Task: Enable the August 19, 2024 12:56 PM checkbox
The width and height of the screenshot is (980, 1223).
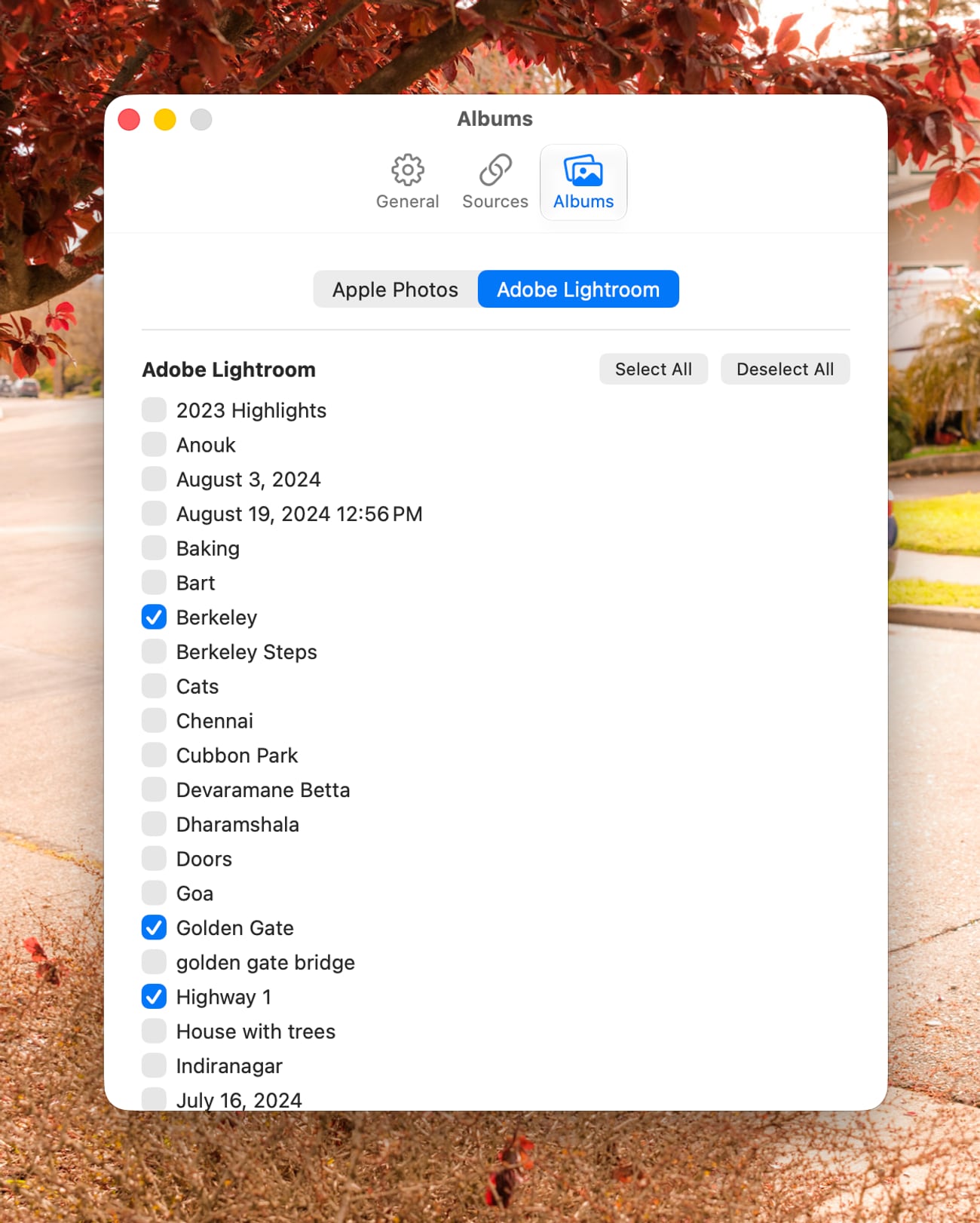Action: (155, 513)
